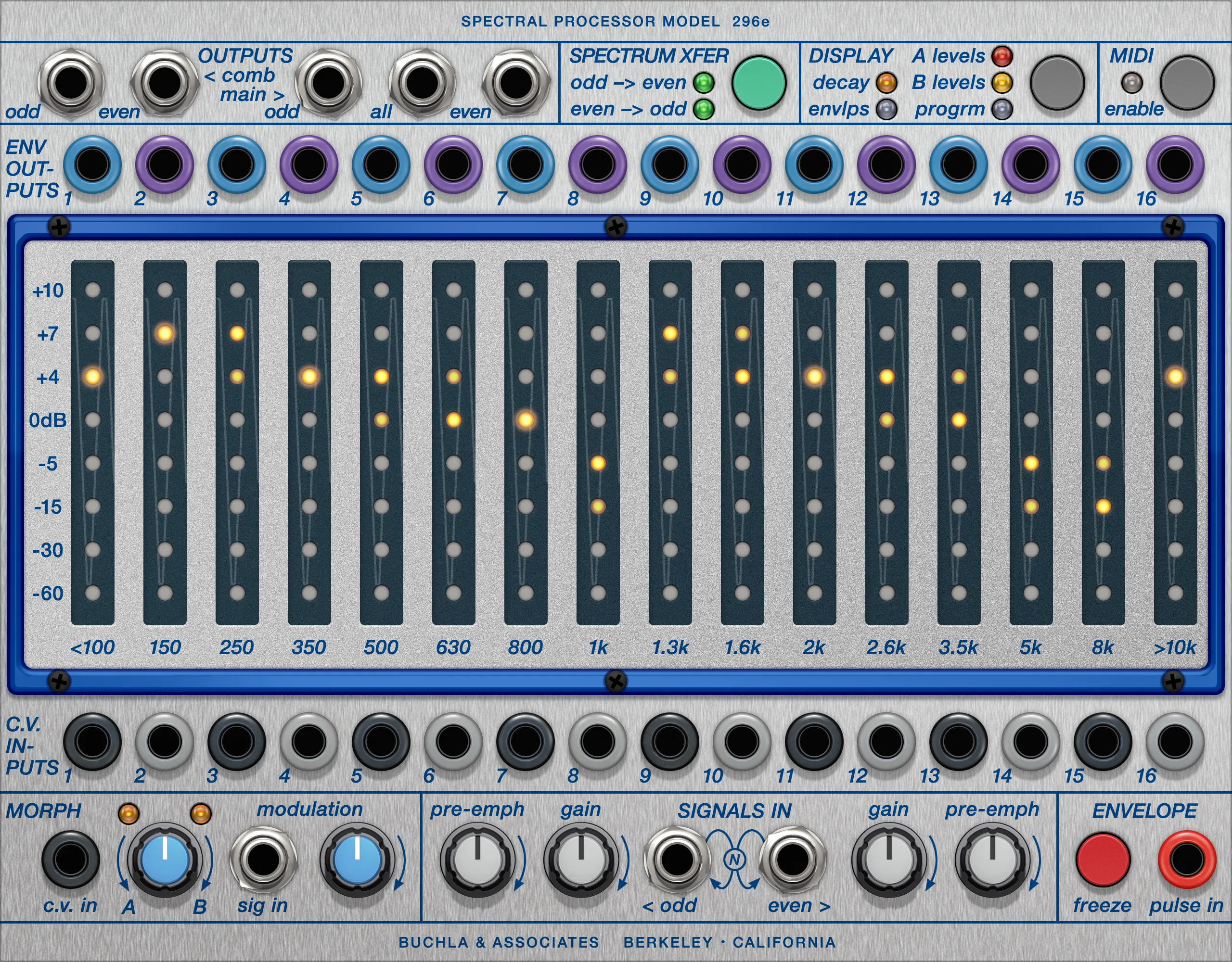Click envelope output jack 1
This screenshot has height=962, width=1232.
tap(92, 165)
